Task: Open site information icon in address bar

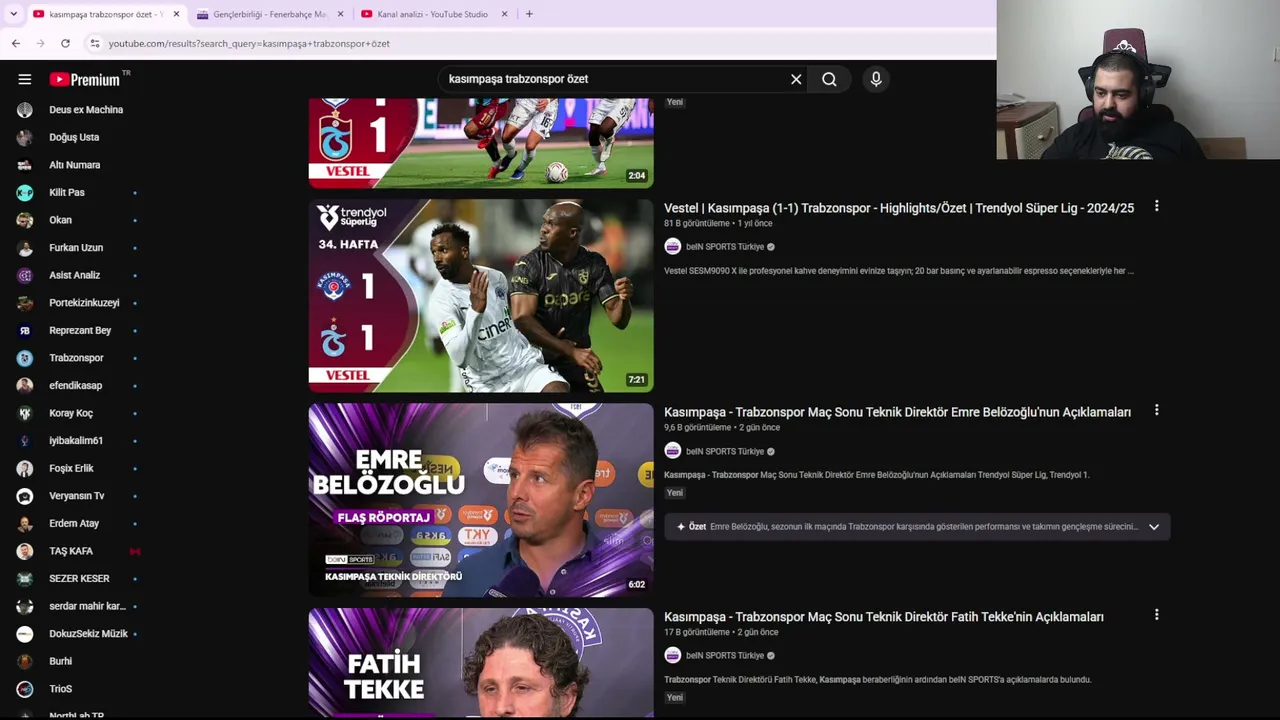Action: (x=95, y=43)
